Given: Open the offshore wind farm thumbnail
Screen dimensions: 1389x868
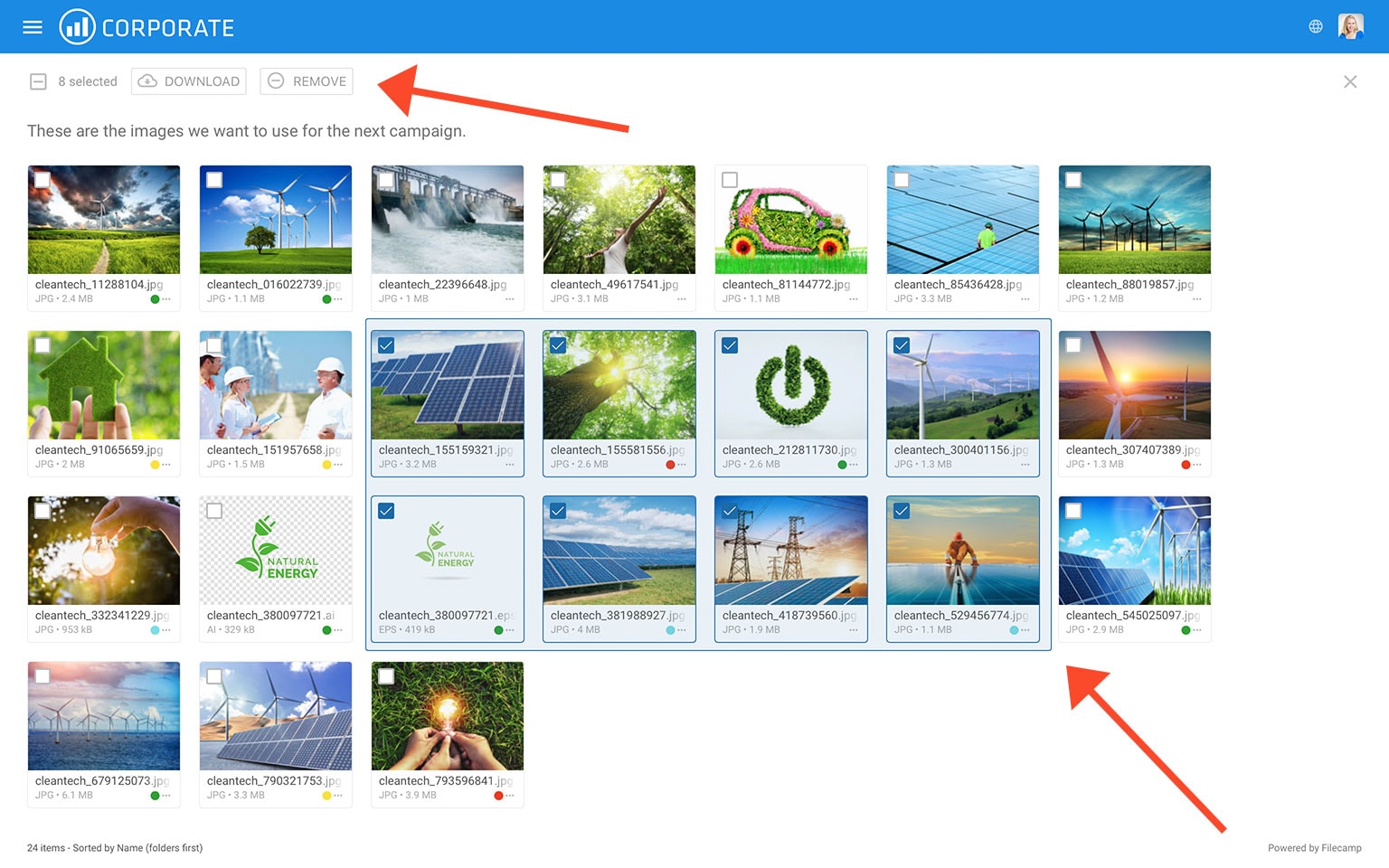Looking at the screenshot, I should point(104,716).
